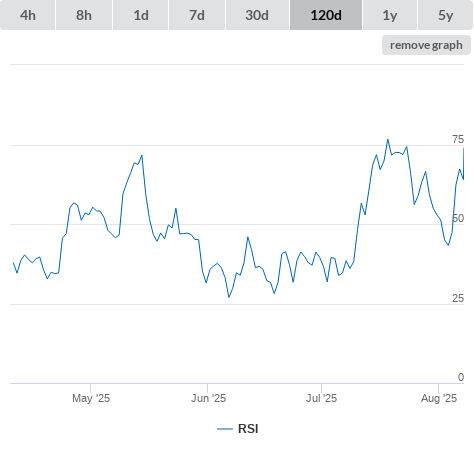Click the blue RSI legend line marker
Viewport: 474px width, 455px height.
click(x=225, y=429)
